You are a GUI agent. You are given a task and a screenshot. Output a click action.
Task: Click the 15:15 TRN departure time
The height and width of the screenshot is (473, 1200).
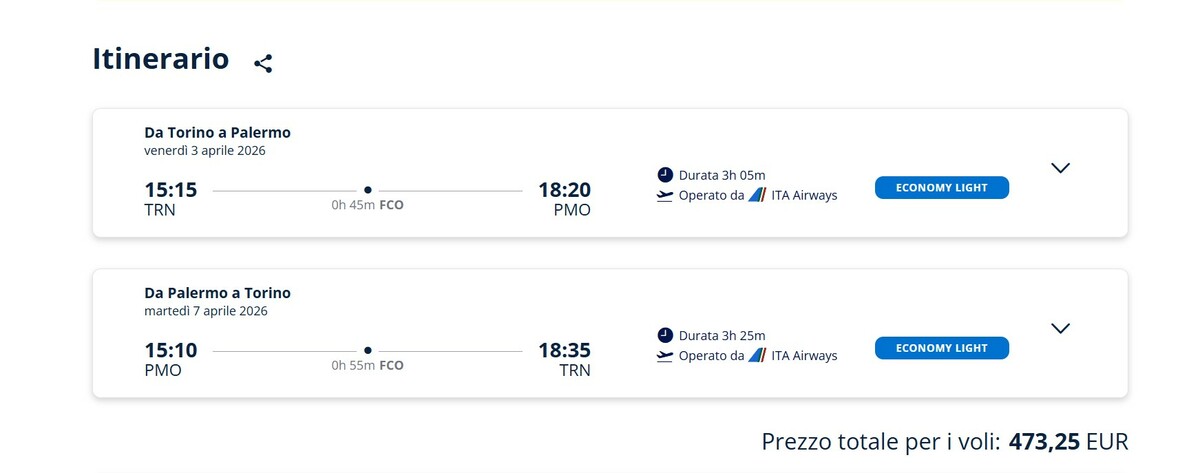pyautogui.click(x=171, y=190)
